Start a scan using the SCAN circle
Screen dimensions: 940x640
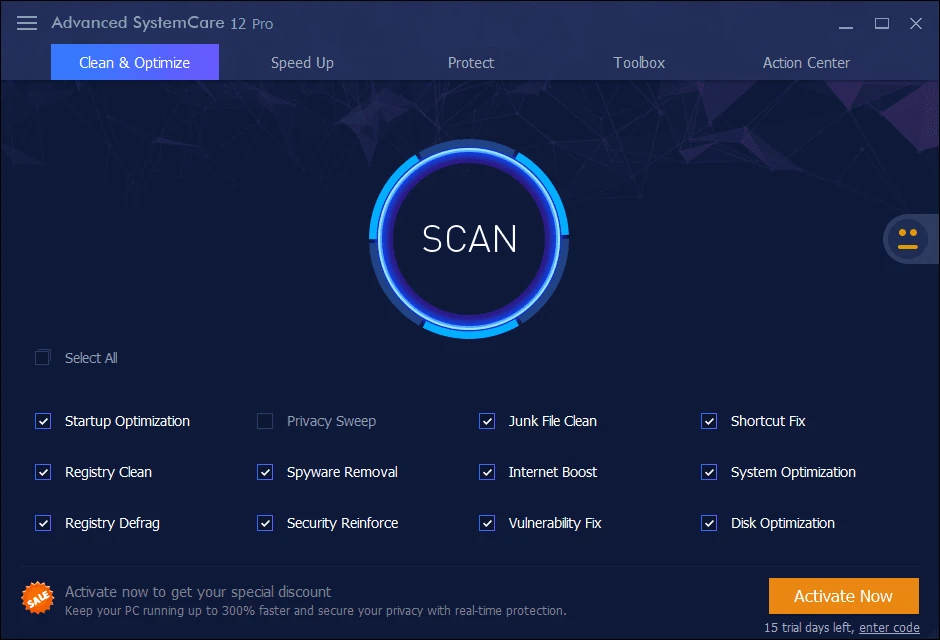[468, 240]
